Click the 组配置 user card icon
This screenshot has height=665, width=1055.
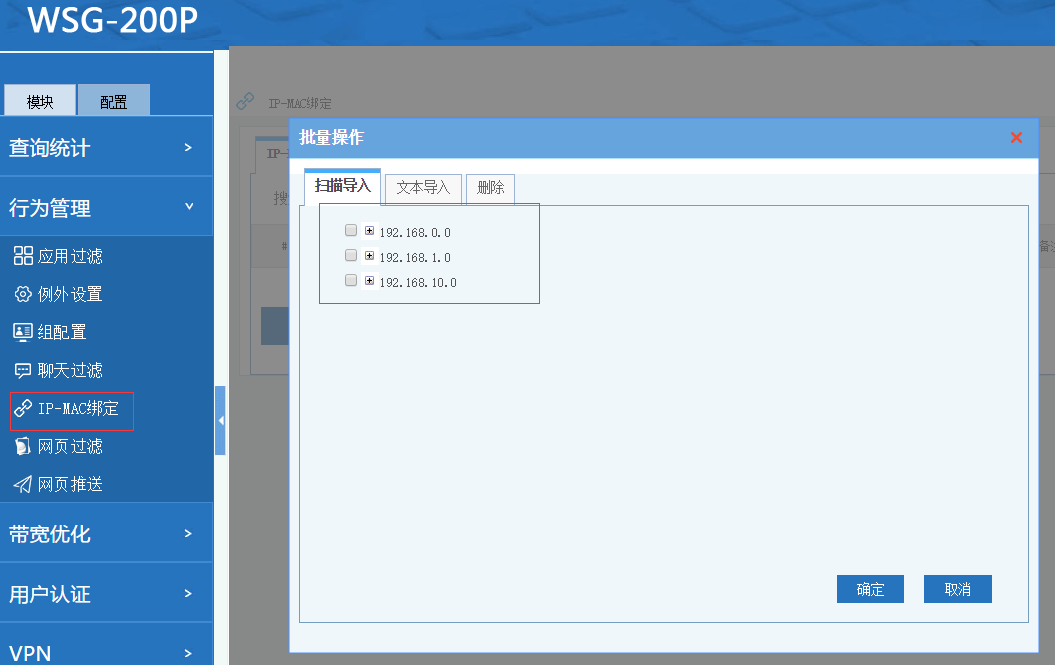pyautogui.click(x=23, y=332)
